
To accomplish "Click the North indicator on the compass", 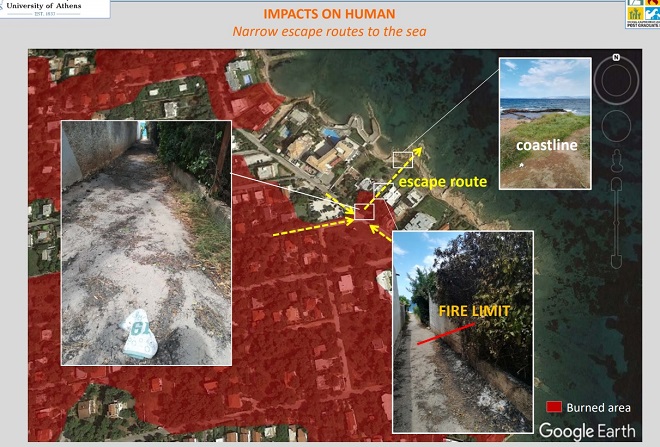I will [618, 56].
